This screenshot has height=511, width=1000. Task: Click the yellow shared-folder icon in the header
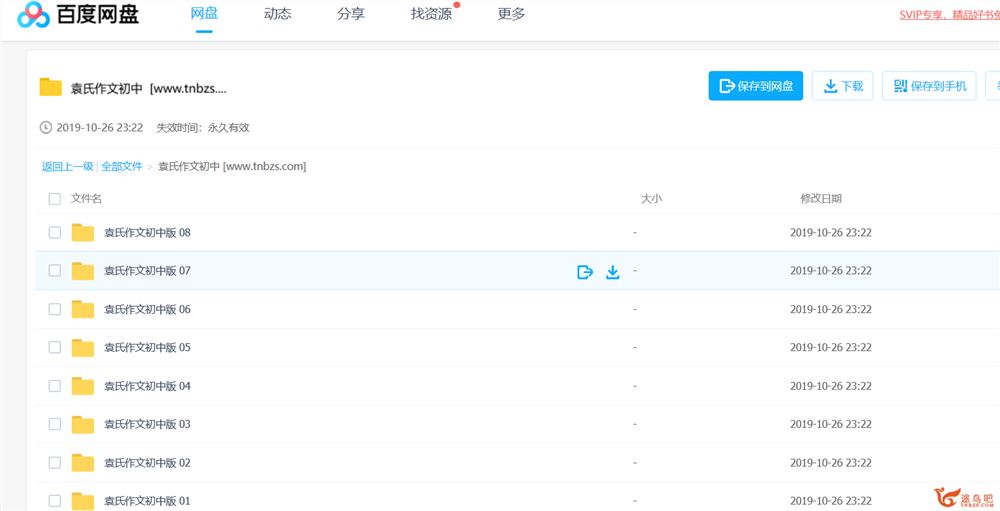pos(50,87)
